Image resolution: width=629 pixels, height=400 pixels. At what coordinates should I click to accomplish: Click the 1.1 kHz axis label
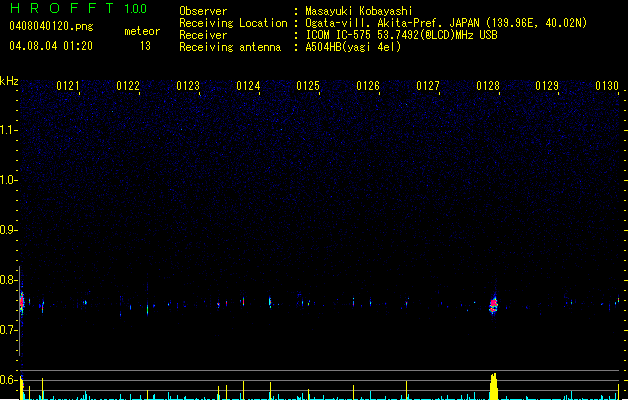pos(8,130)
